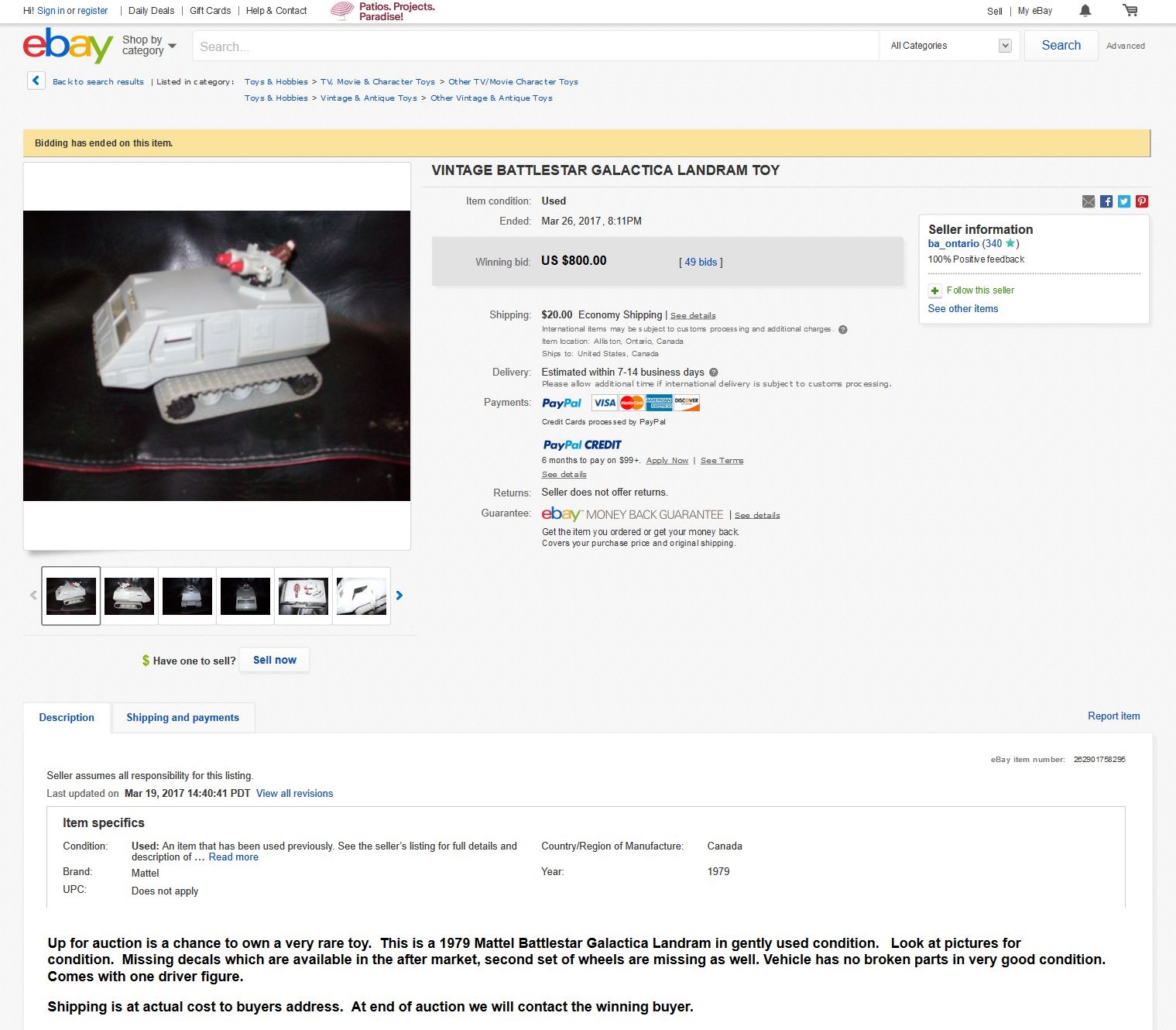Show next thumbnails with right arrow

click(399, 596)
